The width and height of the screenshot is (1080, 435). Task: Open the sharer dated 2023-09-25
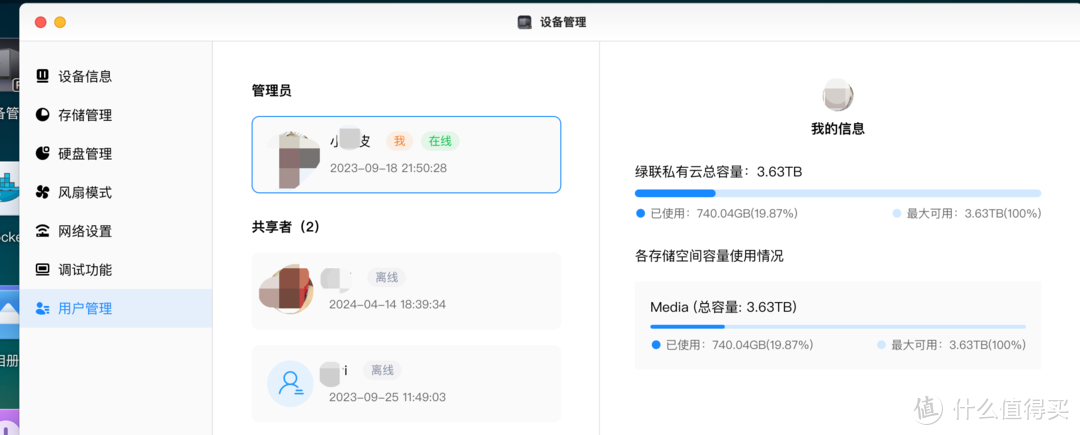406,383
